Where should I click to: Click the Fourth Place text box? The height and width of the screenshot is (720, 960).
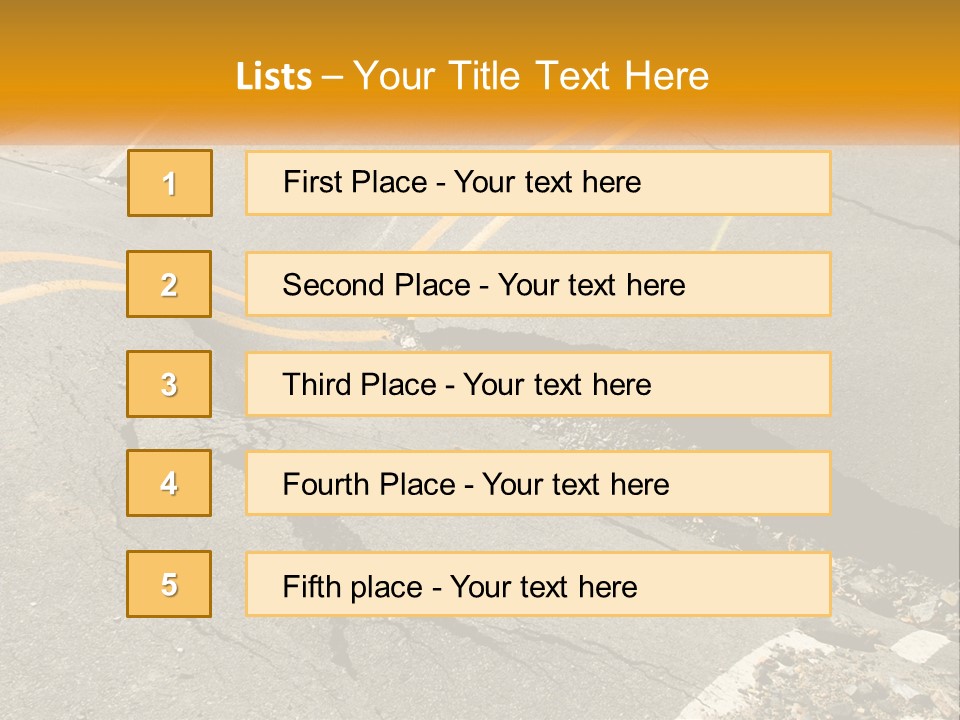pyautogui.click(x=538, y=484)
